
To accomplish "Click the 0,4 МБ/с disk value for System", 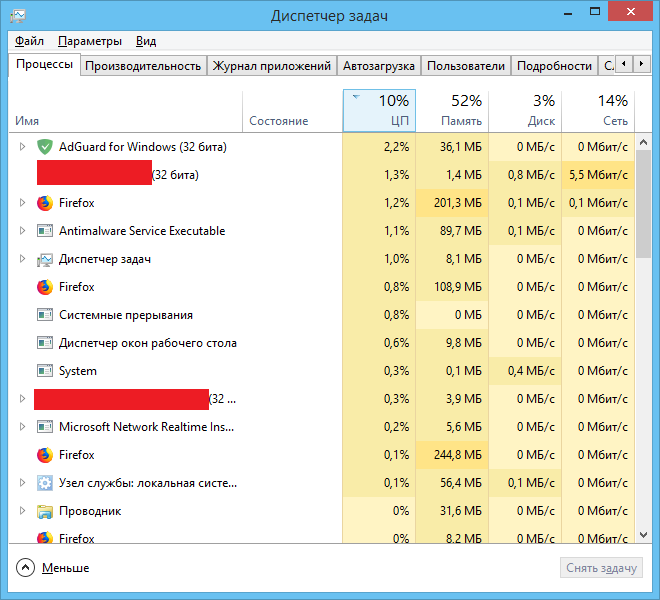I will point(531,371).
